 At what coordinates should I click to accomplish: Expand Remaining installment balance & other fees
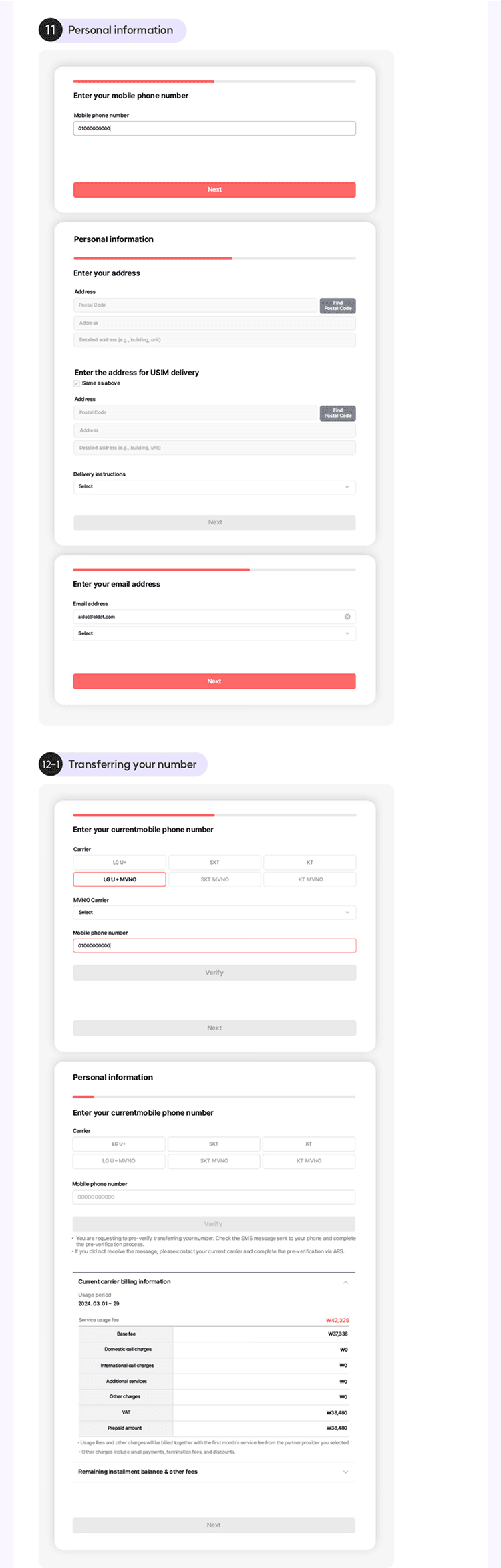(x=345, y=1472)
